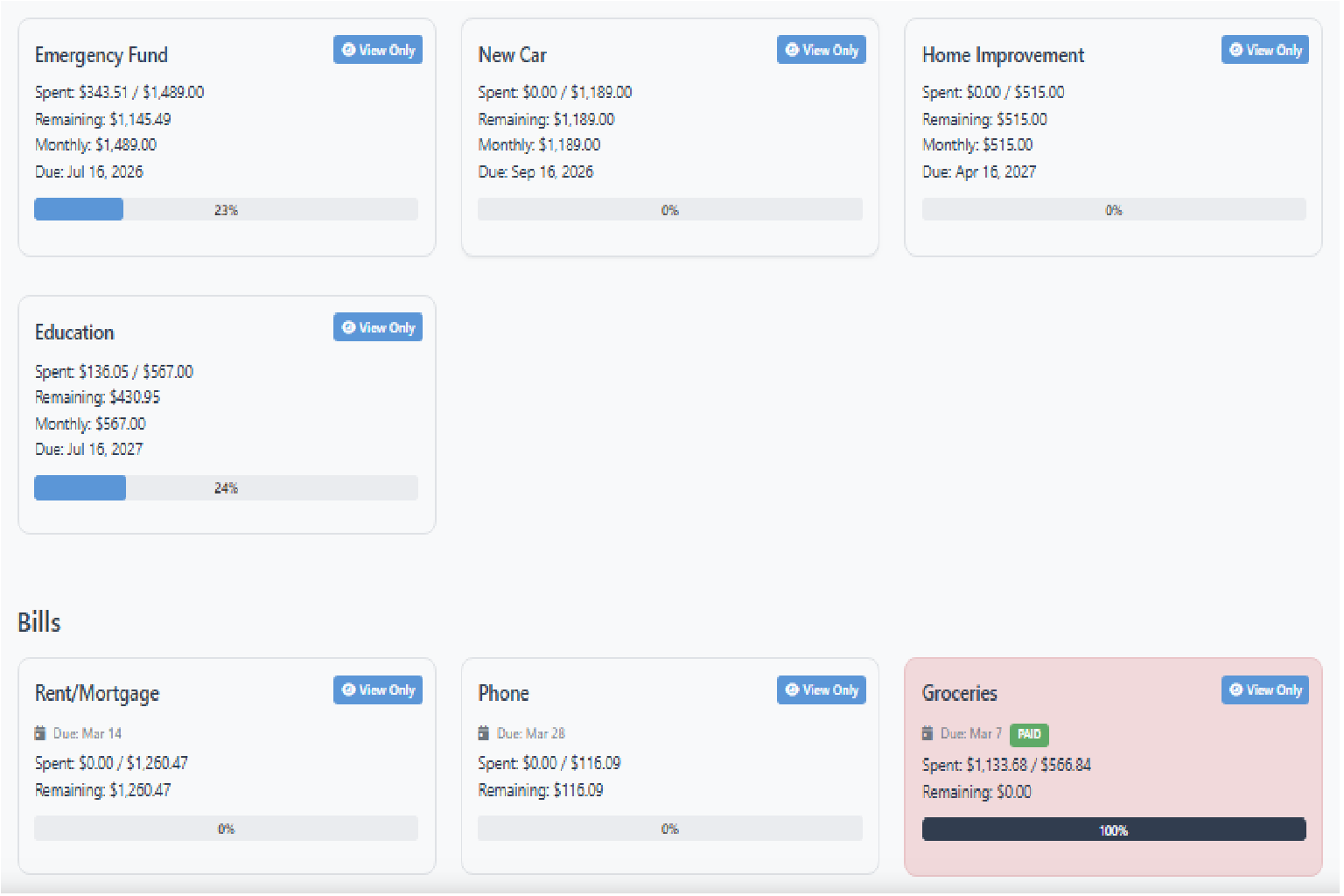Click the calendar icon beside Phone's Mar 28 due date

coord(484,733)
